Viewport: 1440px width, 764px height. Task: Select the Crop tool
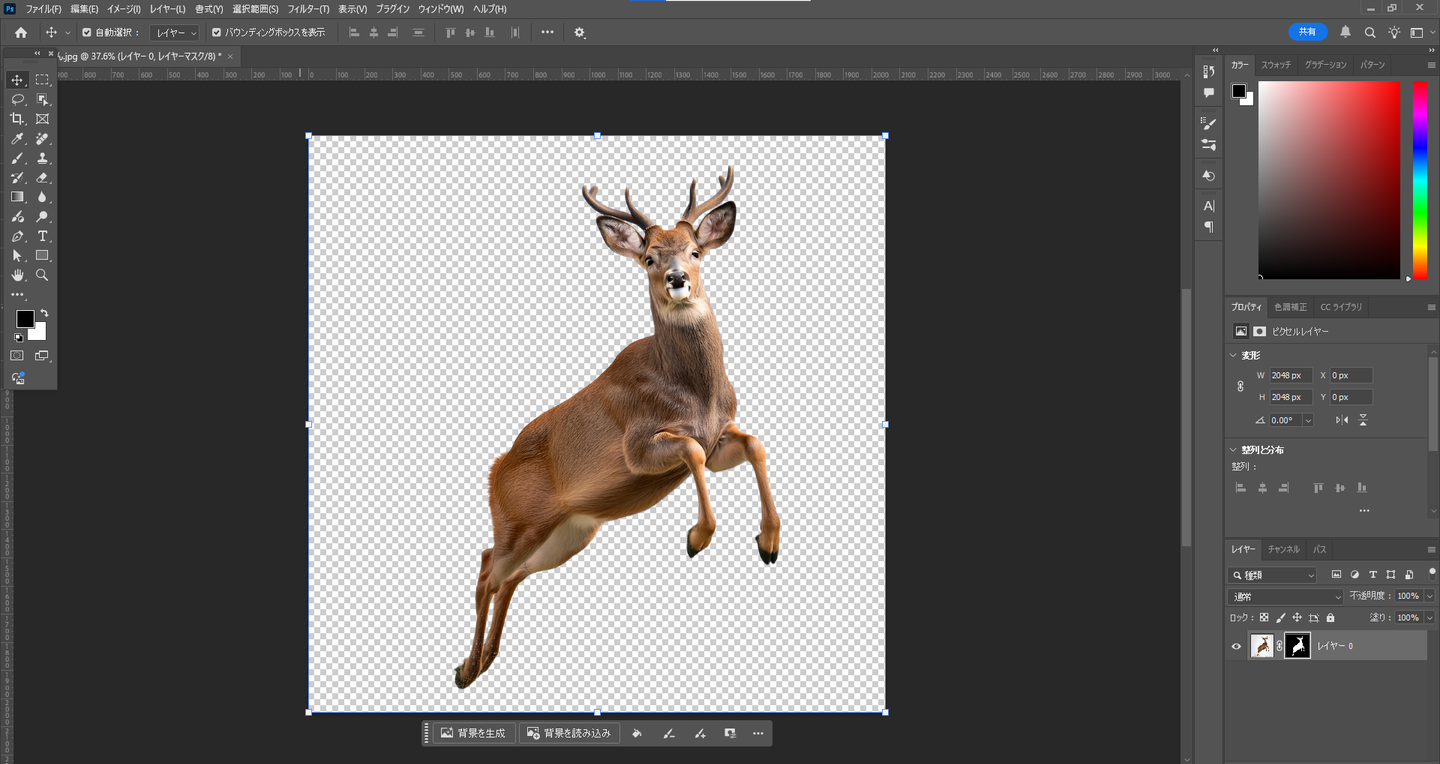click(x=17, y=119)
